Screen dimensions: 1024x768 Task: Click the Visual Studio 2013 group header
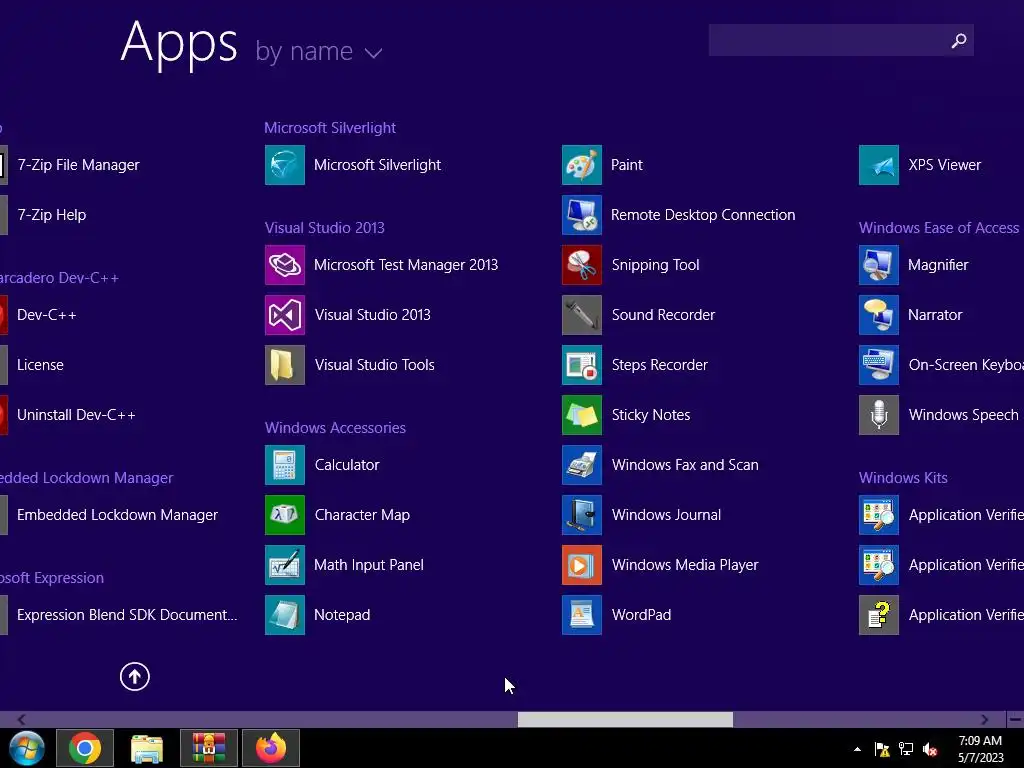tap(325, 228)
